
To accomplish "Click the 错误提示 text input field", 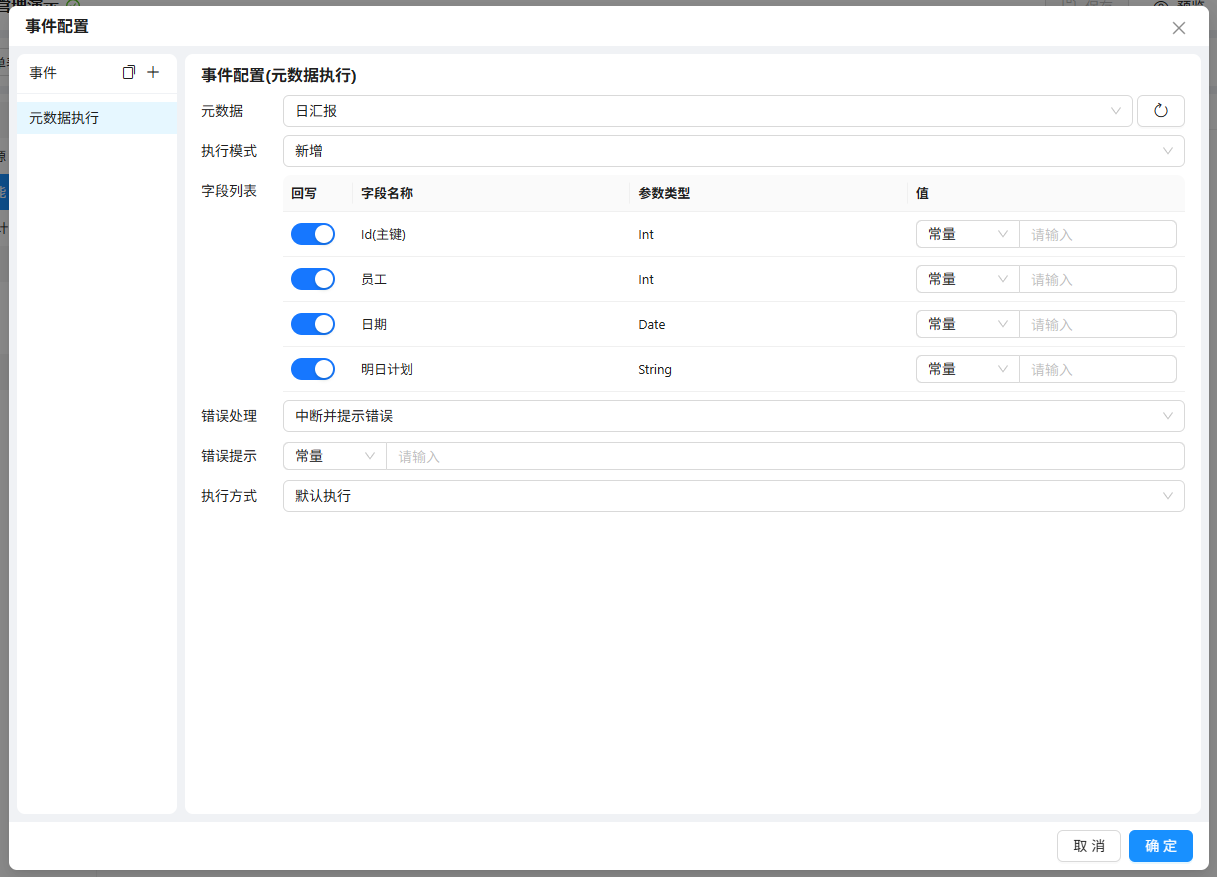I will (x=785, y=456).
